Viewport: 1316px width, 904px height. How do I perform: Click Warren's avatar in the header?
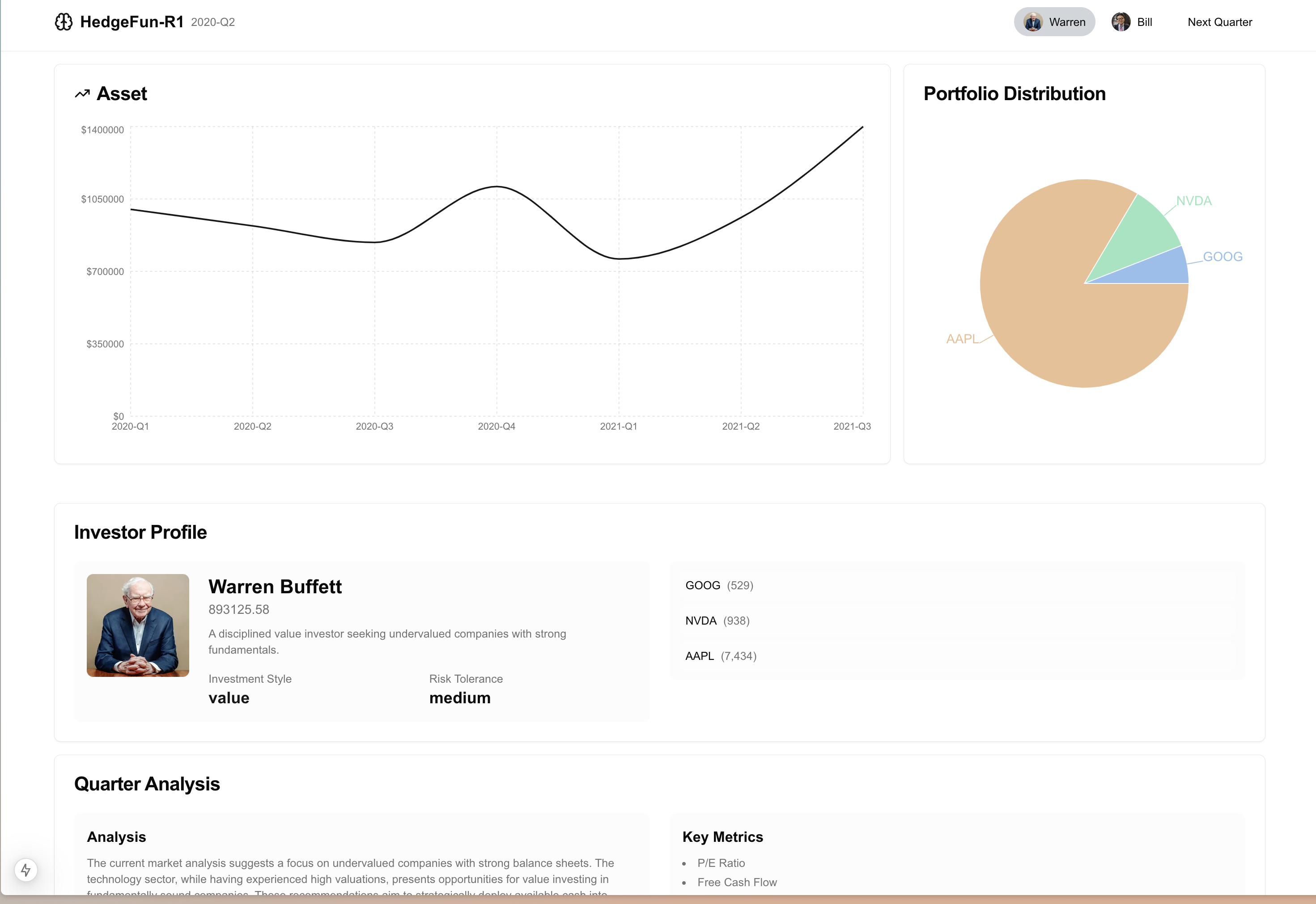click(x=1032, y=22)
